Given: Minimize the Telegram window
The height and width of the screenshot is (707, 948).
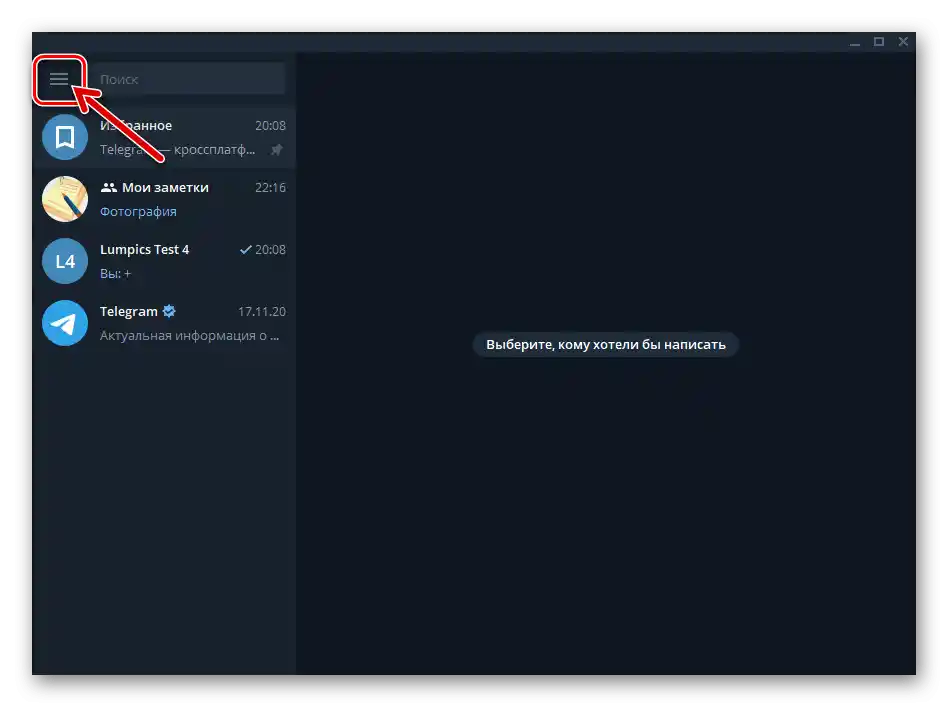Looking at the screenshot, I should tap(855, 42).
